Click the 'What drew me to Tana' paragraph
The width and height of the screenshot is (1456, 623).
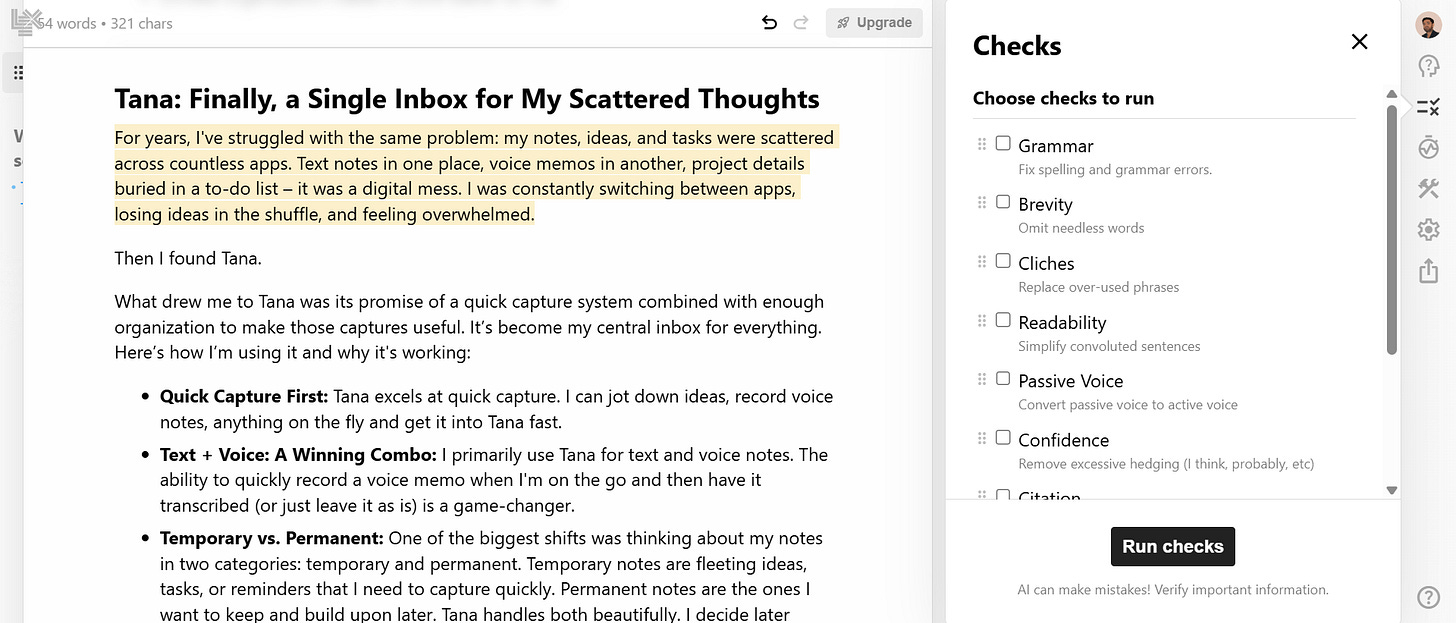point(470,327)
